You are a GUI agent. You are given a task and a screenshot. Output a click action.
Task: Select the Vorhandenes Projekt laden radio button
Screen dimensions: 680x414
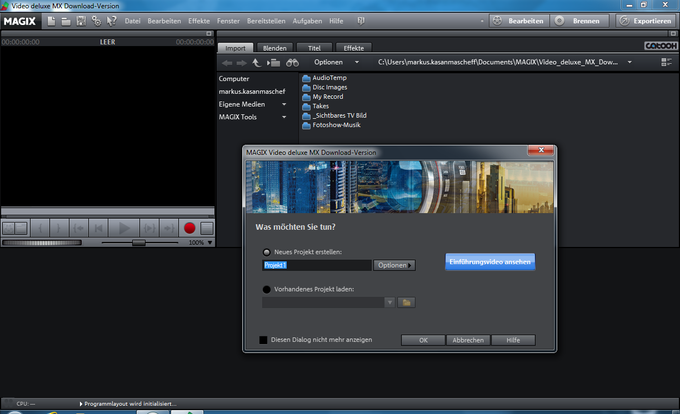pos(267,289)
